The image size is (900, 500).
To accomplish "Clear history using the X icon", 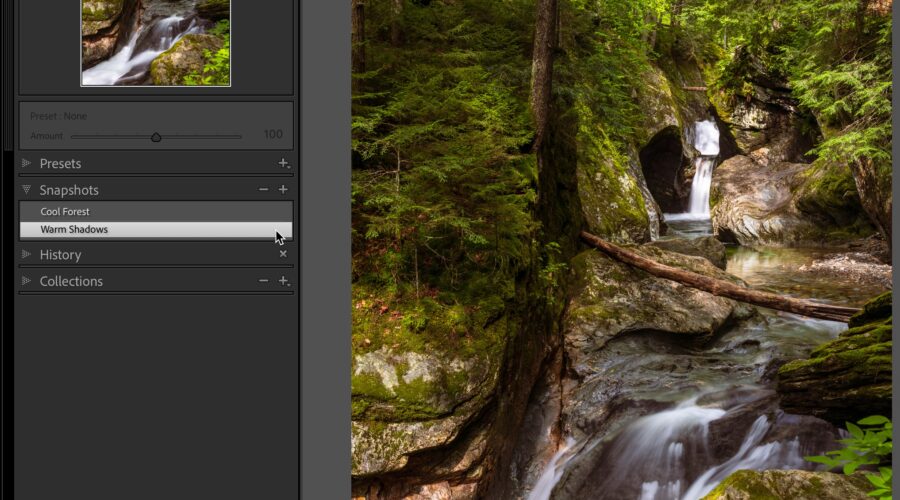I will pos(283,254).
